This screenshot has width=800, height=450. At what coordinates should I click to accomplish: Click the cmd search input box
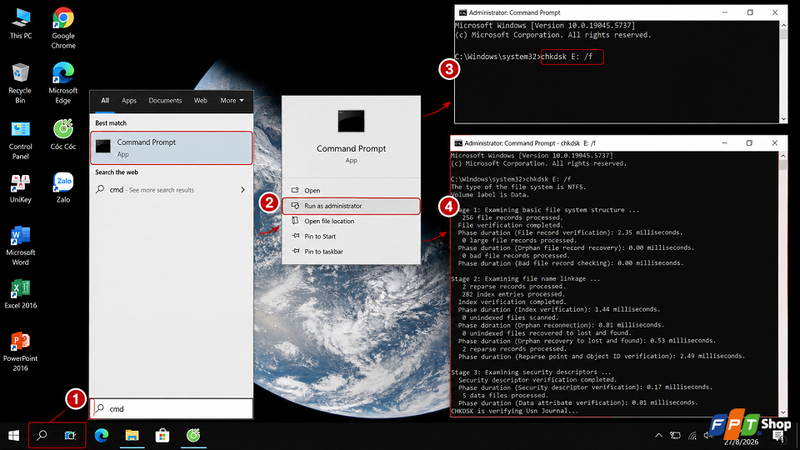tap(171, 409)
